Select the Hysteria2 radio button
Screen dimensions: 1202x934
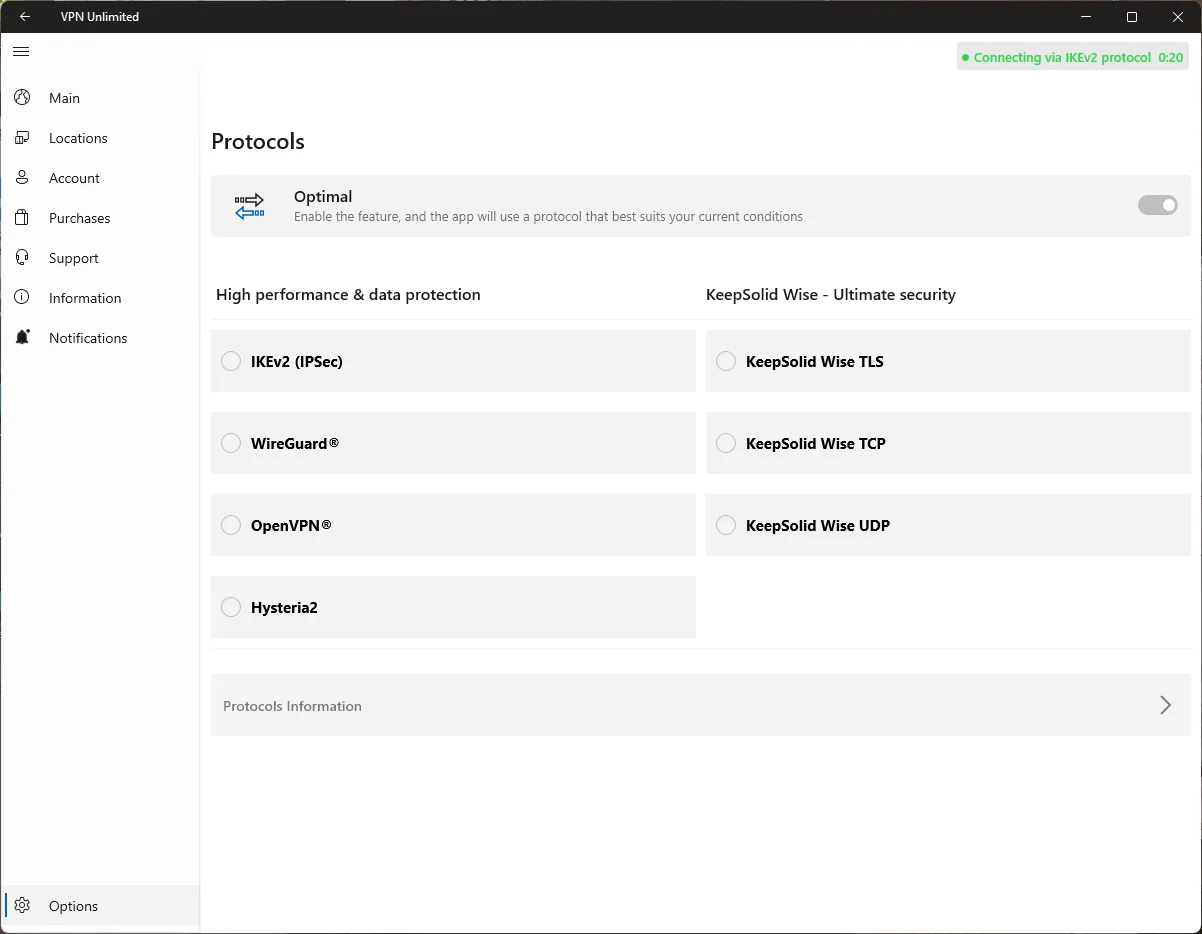pyautogui.click(x=231, y=607)
